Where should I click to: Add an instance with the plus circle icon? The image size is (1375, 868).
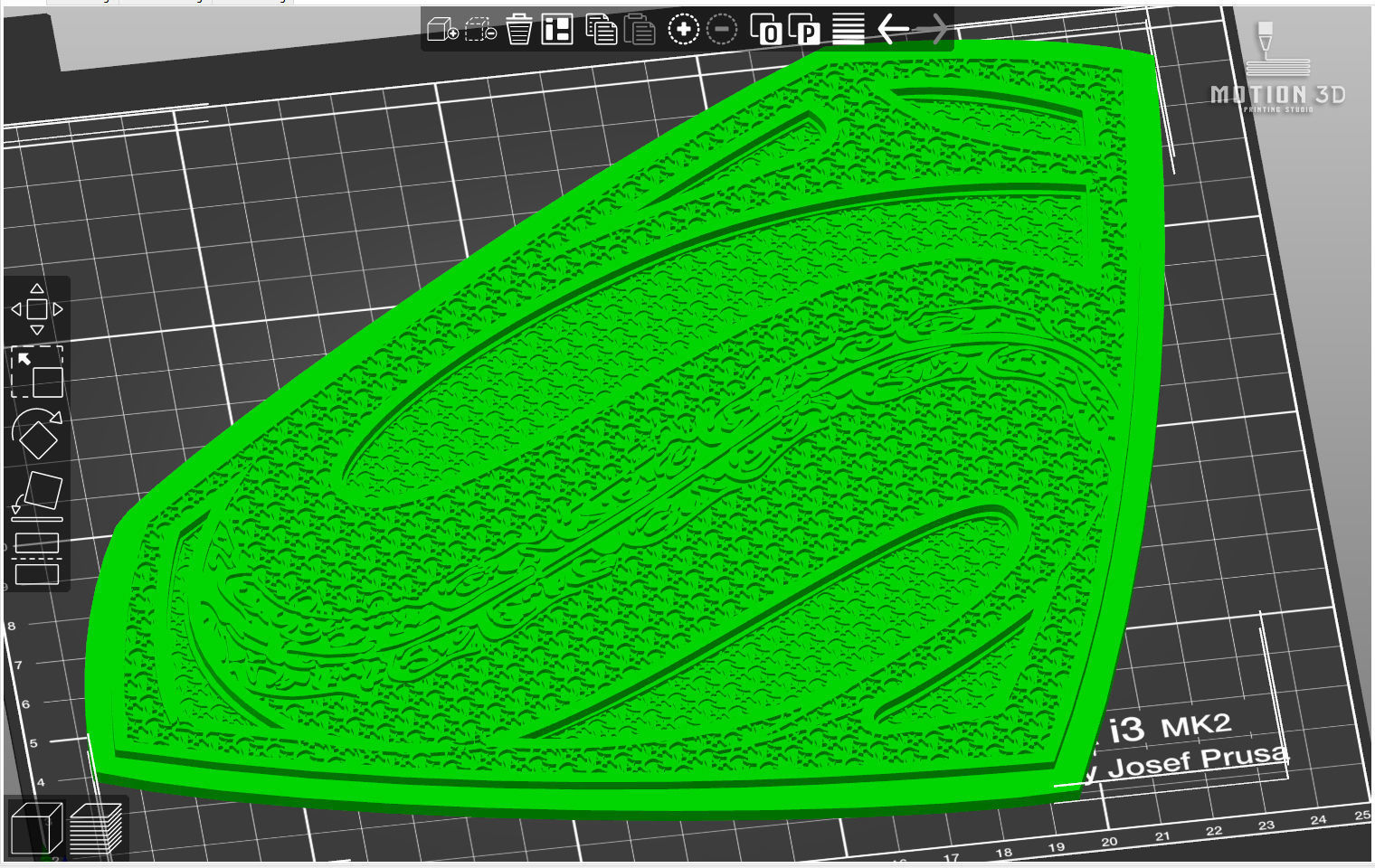(684, 30)
